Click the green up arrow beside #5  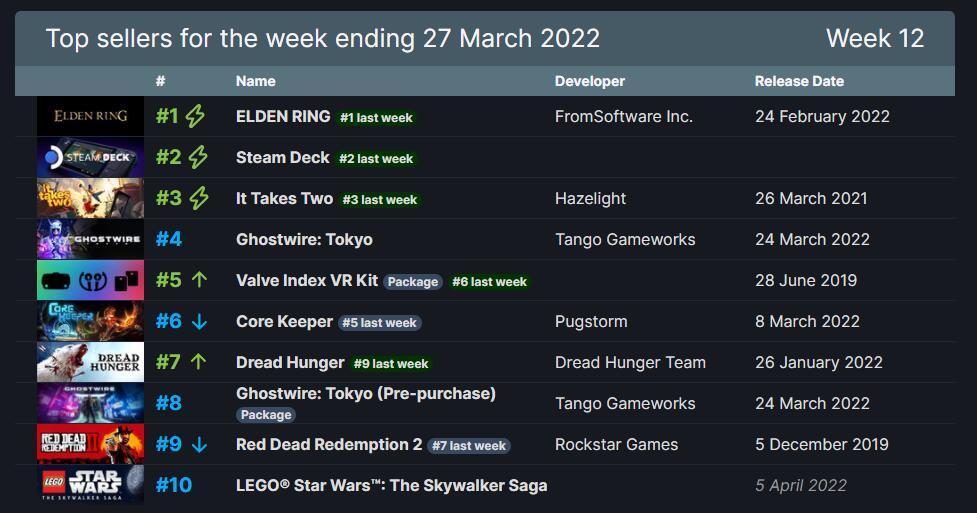[199, 280]
